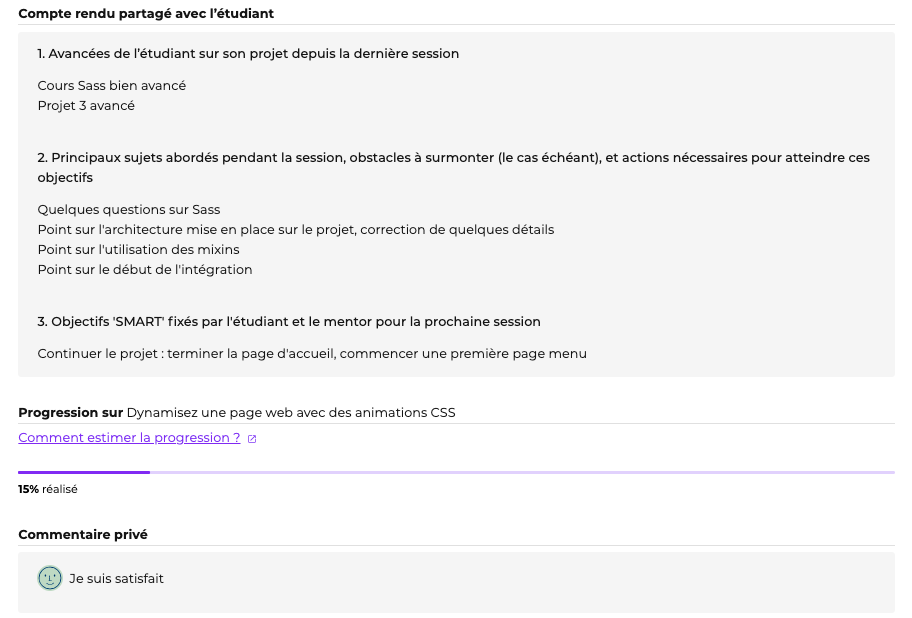Click the 'Point sur l'utilisation des mixins' line
912x618 pixels.
(139, 250)
